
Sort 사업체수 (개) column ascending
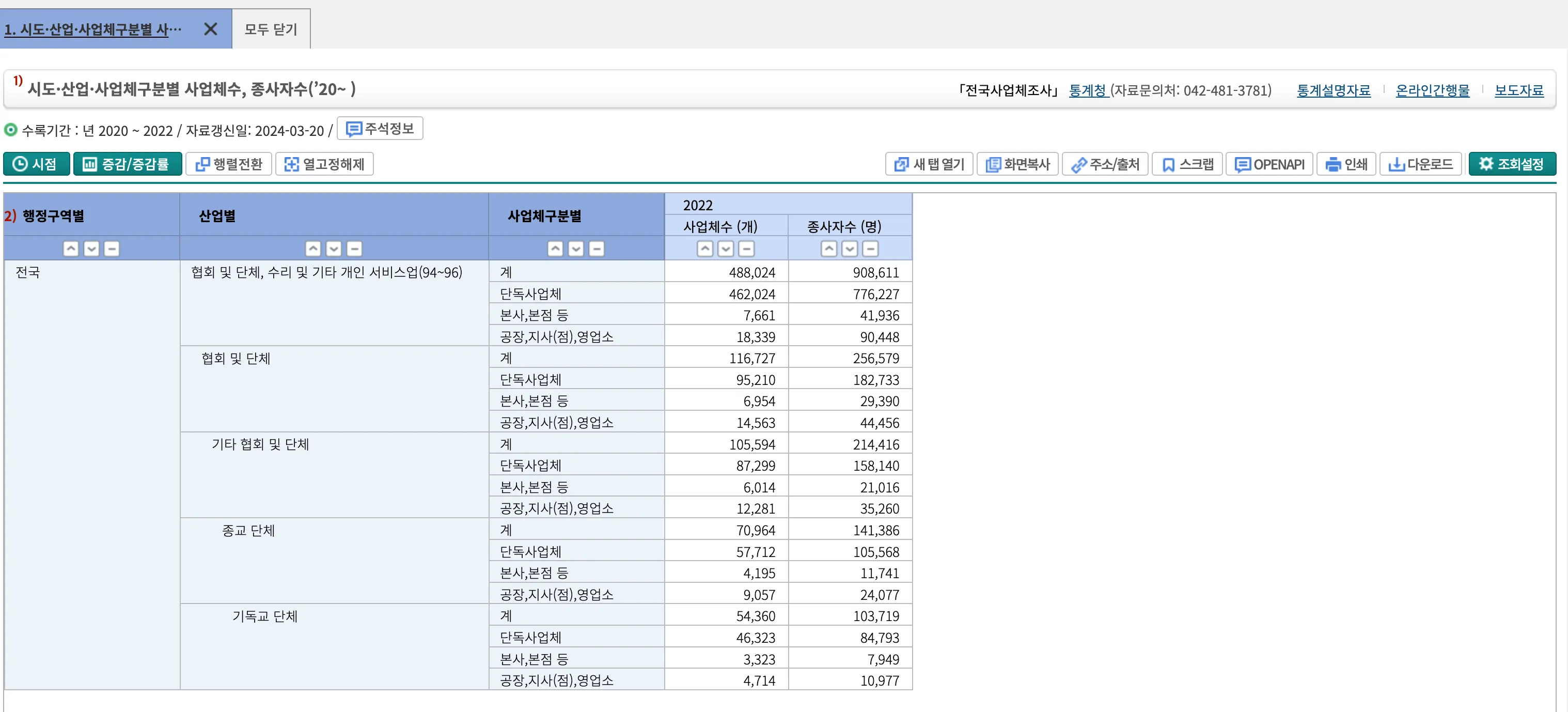tap(705, 249)
